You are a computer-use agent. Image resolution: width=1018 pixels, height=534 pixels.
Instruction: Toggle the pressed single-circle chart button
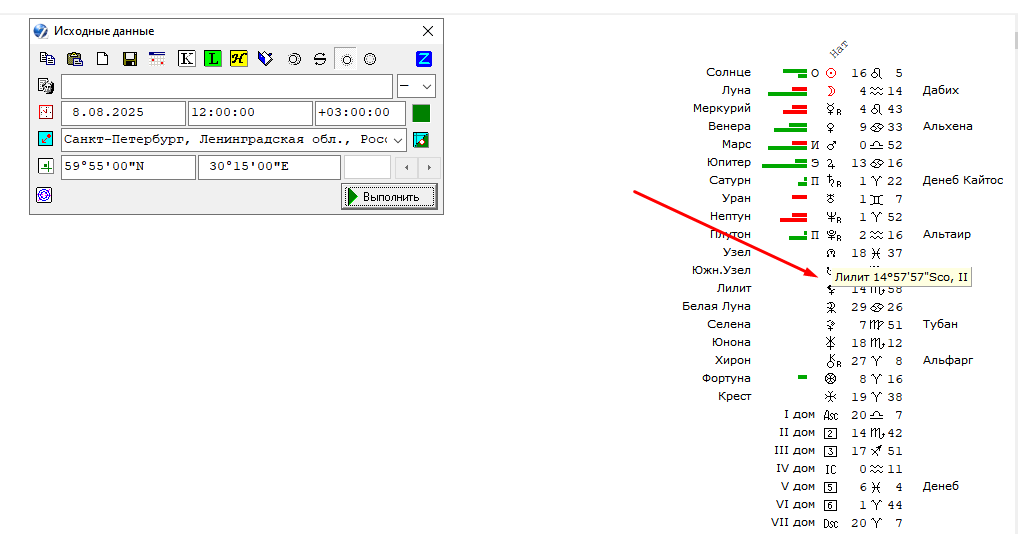346,59
